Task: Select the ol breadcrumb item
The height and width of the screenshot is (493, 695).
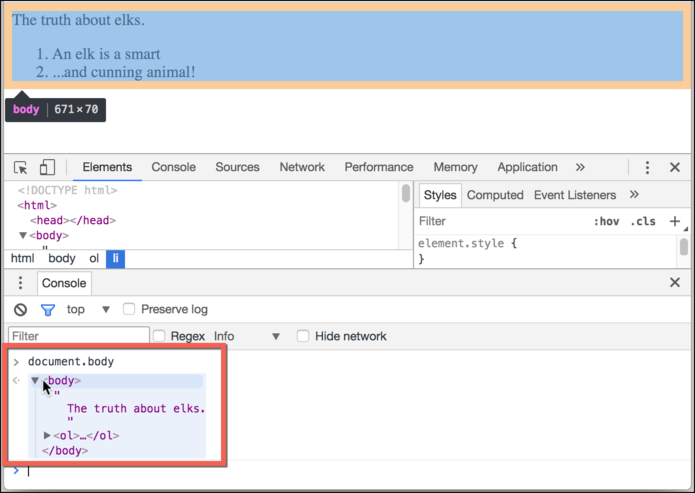Action: click(94, 259)
